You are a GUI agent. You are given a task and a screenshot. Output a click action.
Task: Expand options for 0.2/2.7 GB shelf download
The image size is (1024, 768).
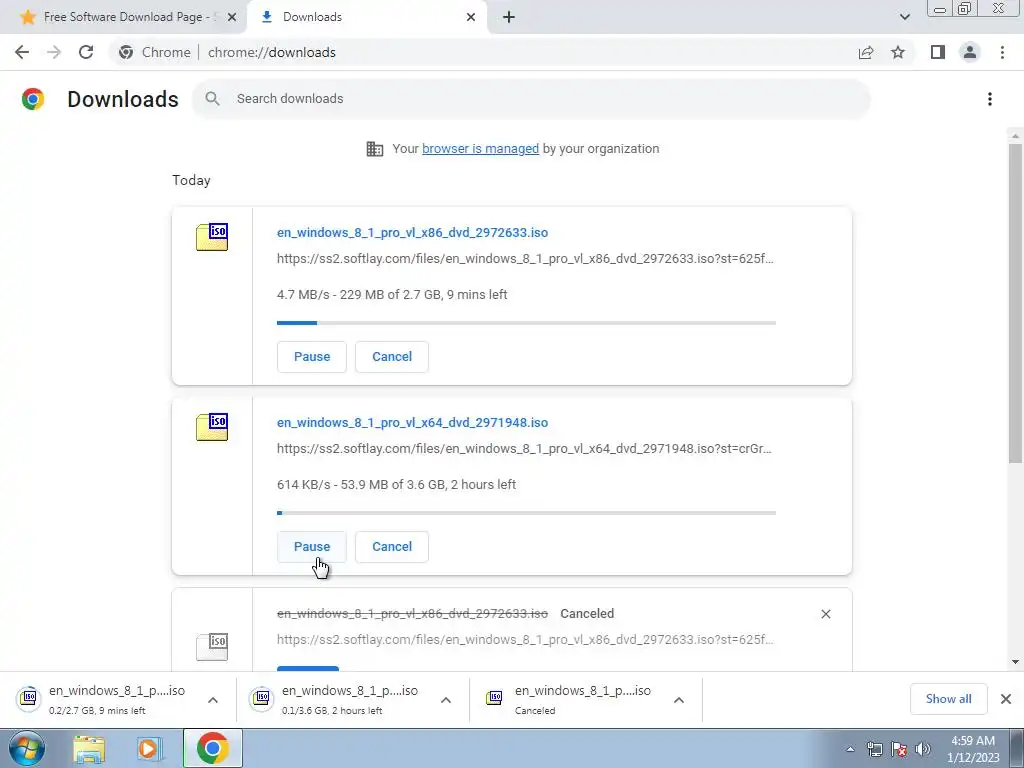pos(213,700)
